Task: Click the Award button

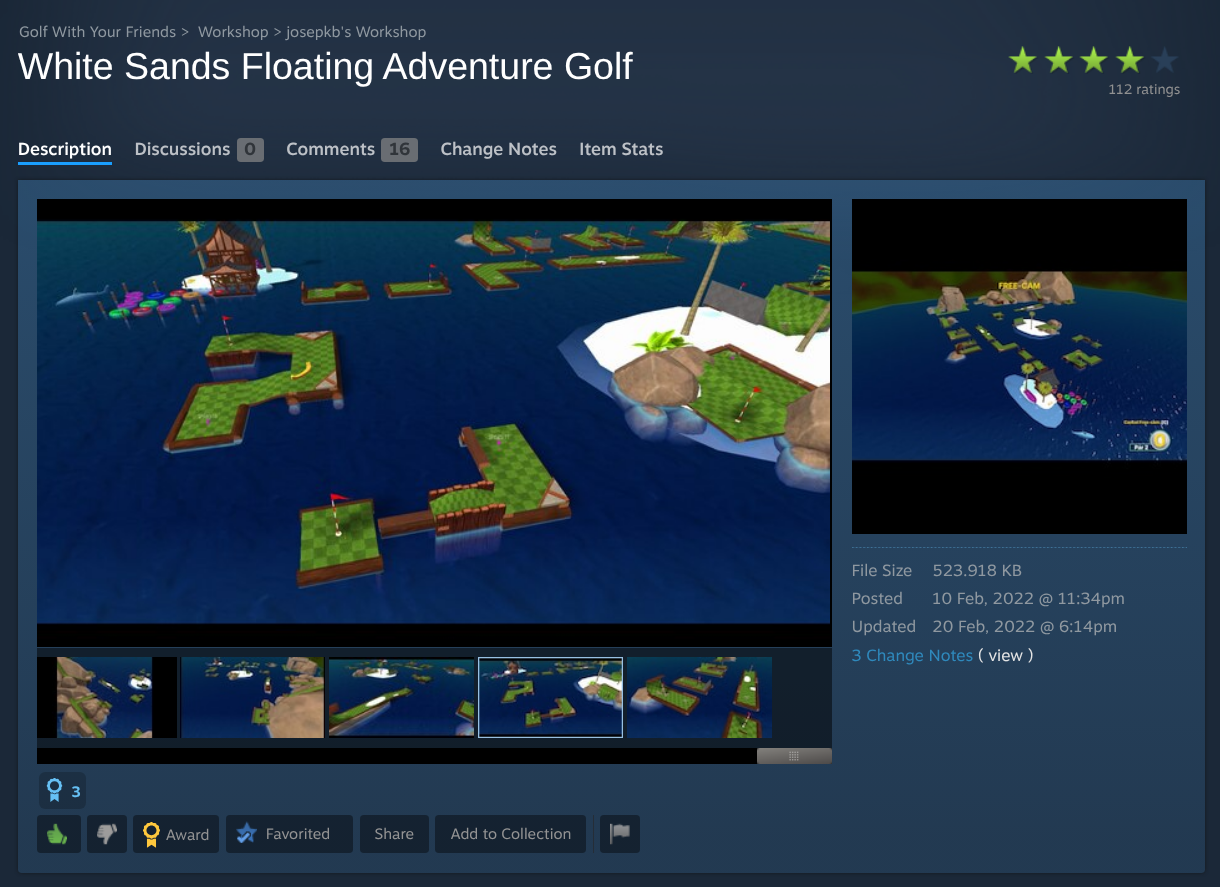Action: (176, 834)
